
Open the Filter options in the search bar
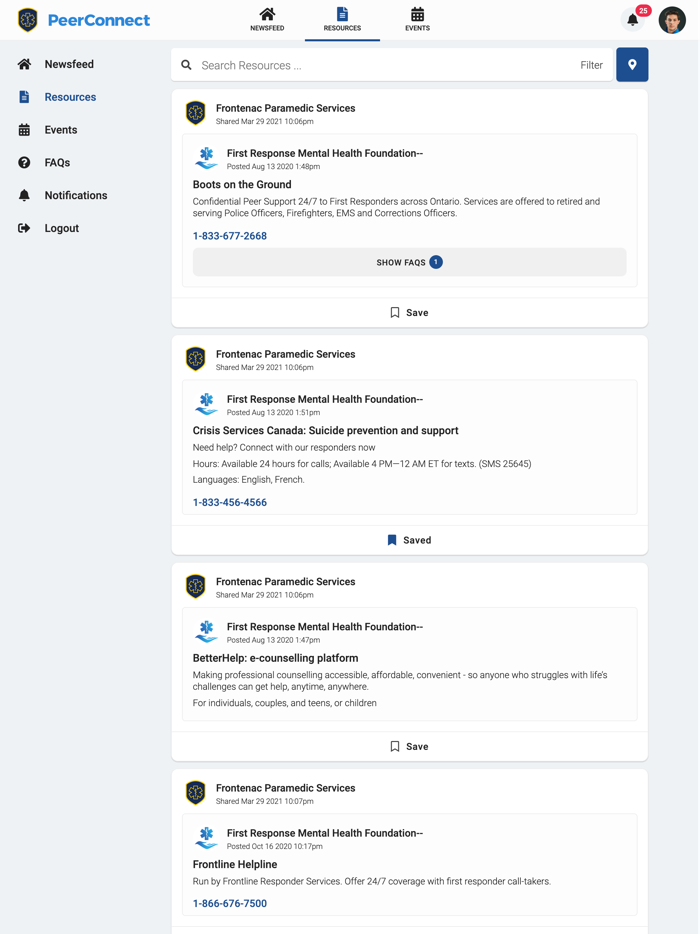(x=591, y=65)
